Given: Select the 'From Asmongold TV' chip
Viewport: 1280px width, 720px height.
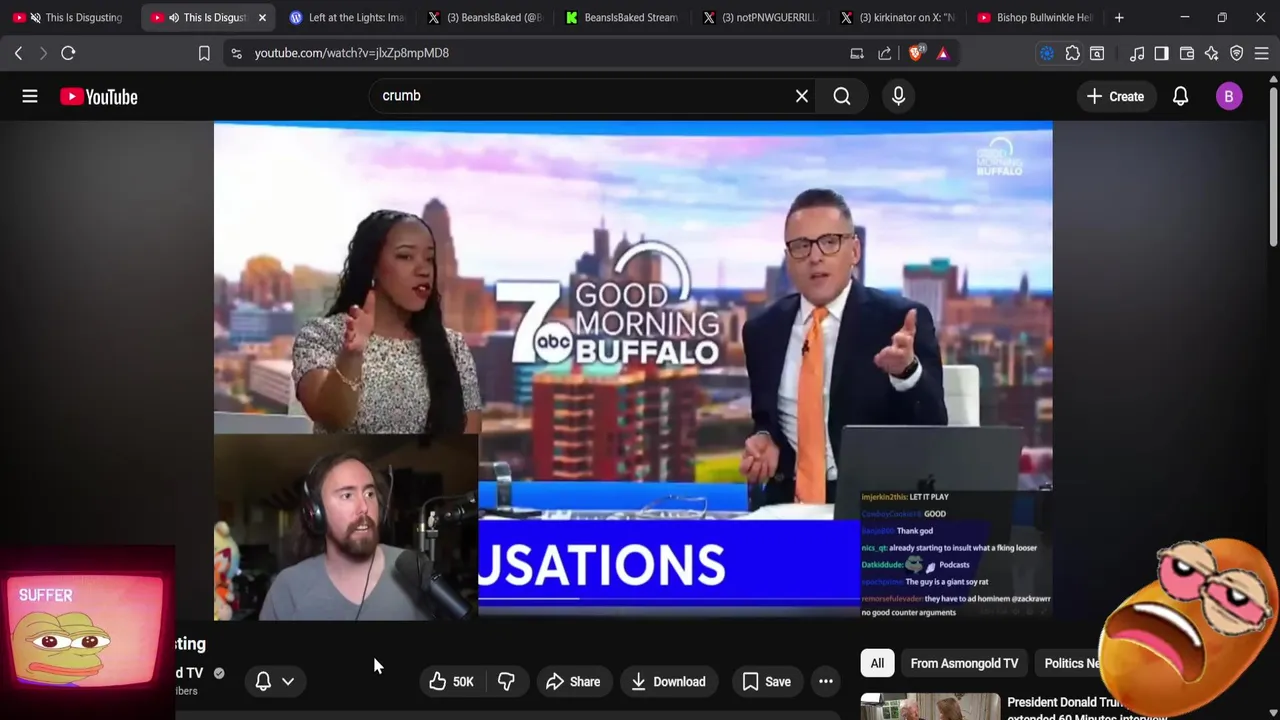Looking at the screenshot, I should (964, 663).
